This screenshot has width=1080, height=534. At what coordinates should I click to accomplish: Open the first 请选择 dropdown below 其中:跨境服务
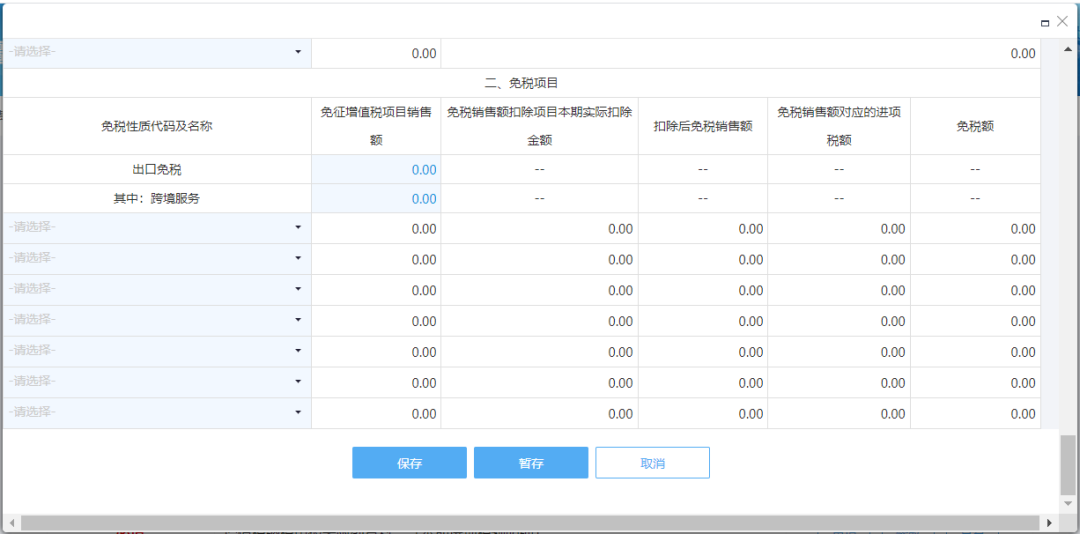tap(156, 228)
